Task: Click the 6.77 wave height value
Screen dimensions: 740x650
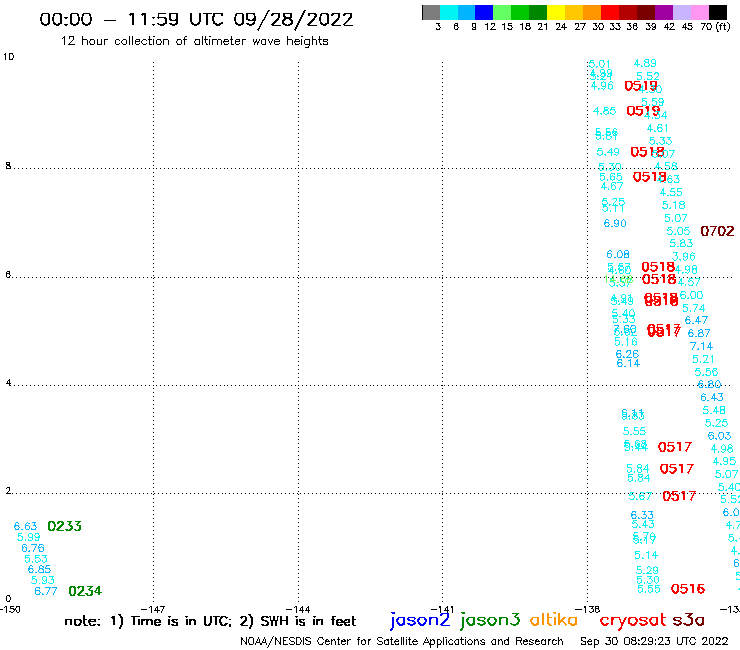Action: [46, 591]
